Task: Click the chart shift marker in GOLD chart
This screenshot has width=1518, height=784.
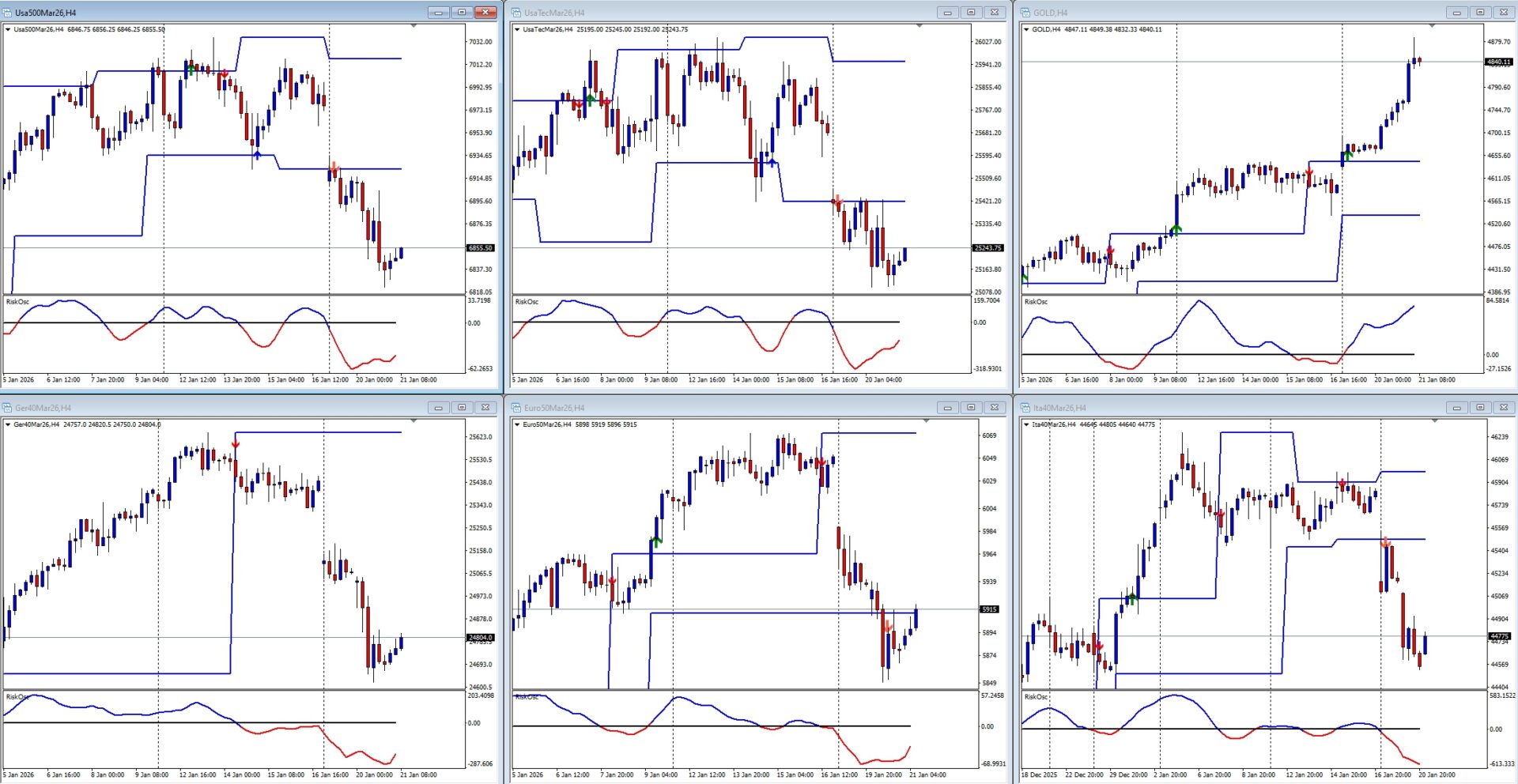Action: [1432, 26]
